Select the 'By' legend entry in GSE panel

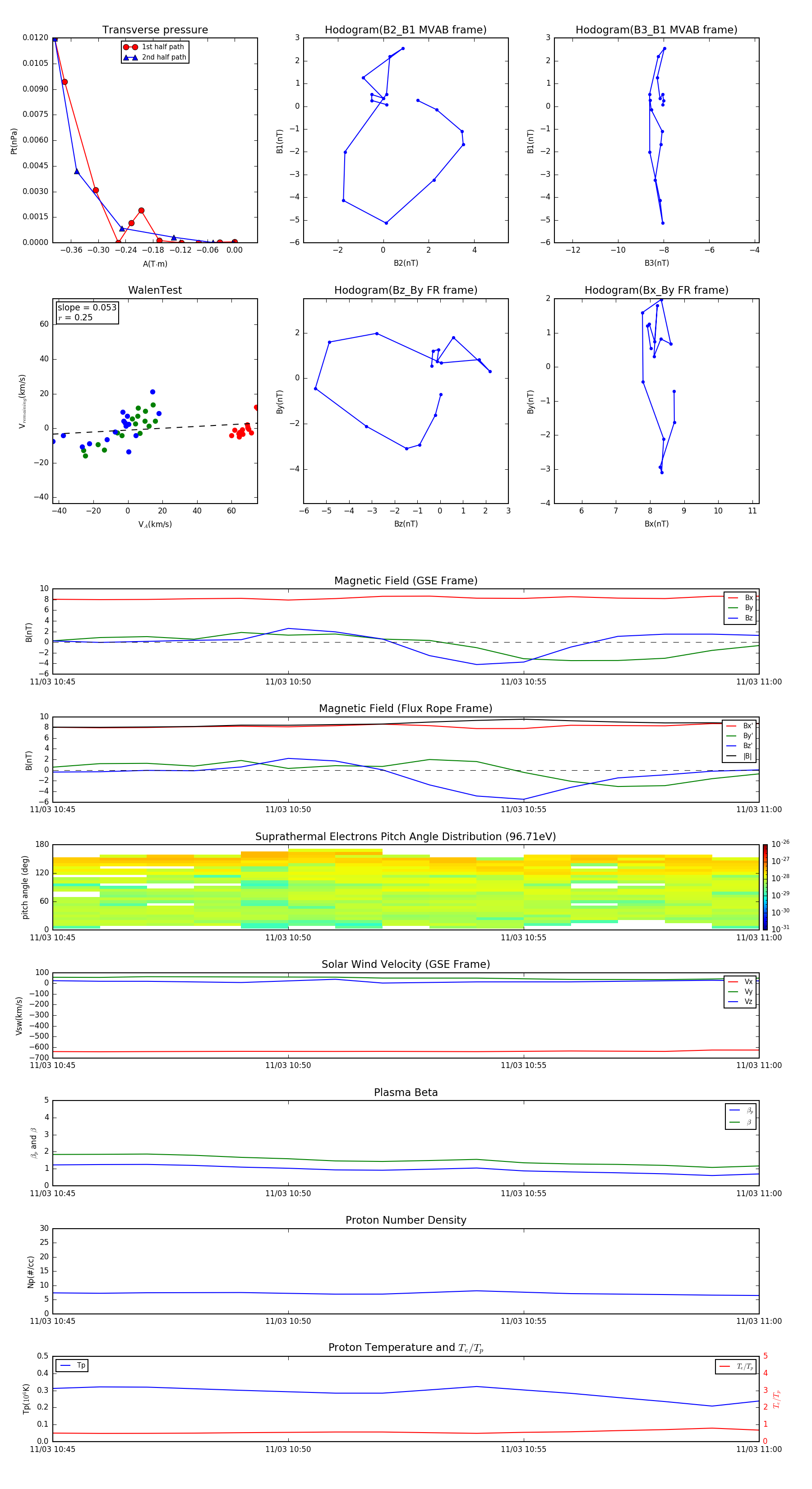tap(740, 608)
